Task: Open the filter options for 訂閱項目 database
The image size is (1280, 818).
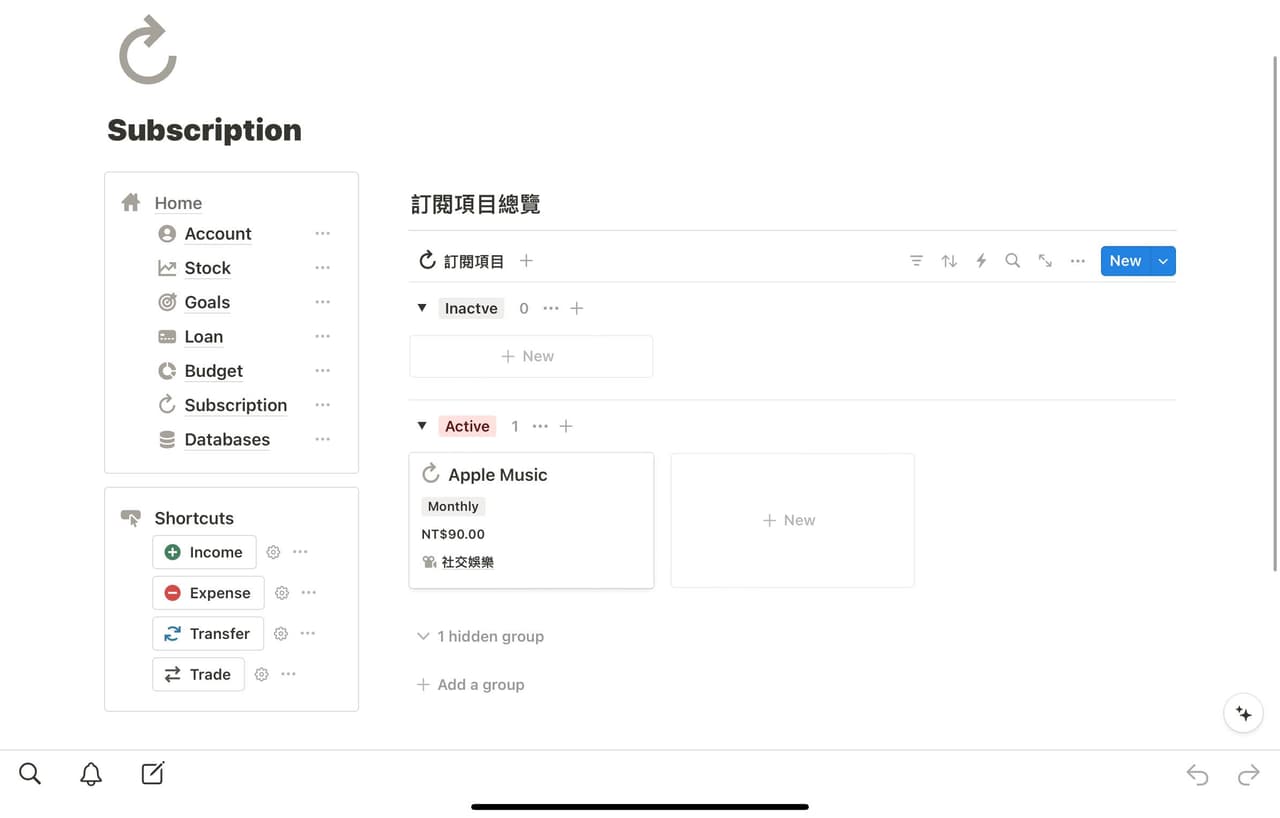Action: pos(916,260)
